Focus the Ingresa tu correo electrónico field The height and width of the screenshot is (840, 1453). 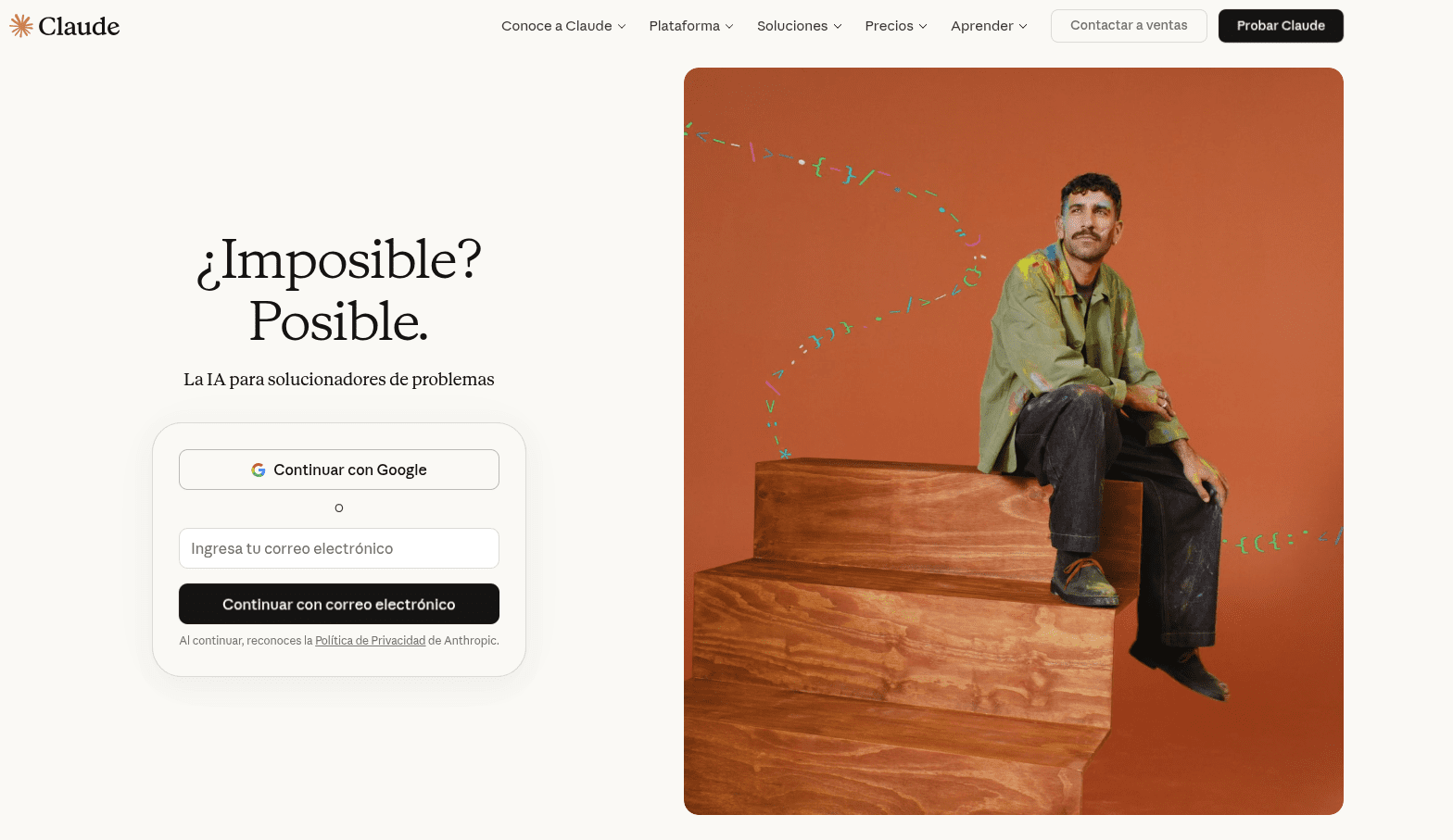[339, 548]
